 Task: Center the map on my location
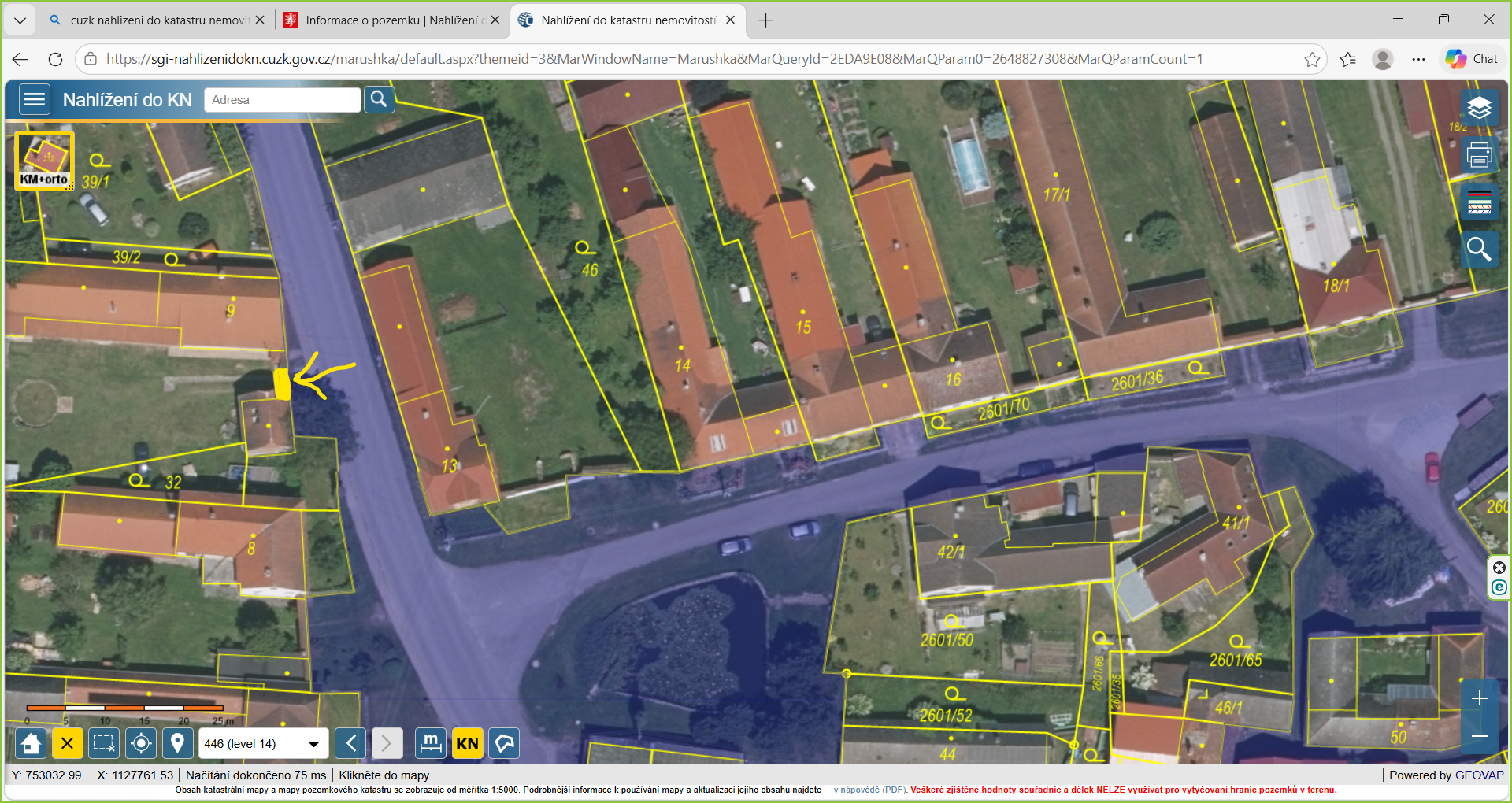pos(141,743)
